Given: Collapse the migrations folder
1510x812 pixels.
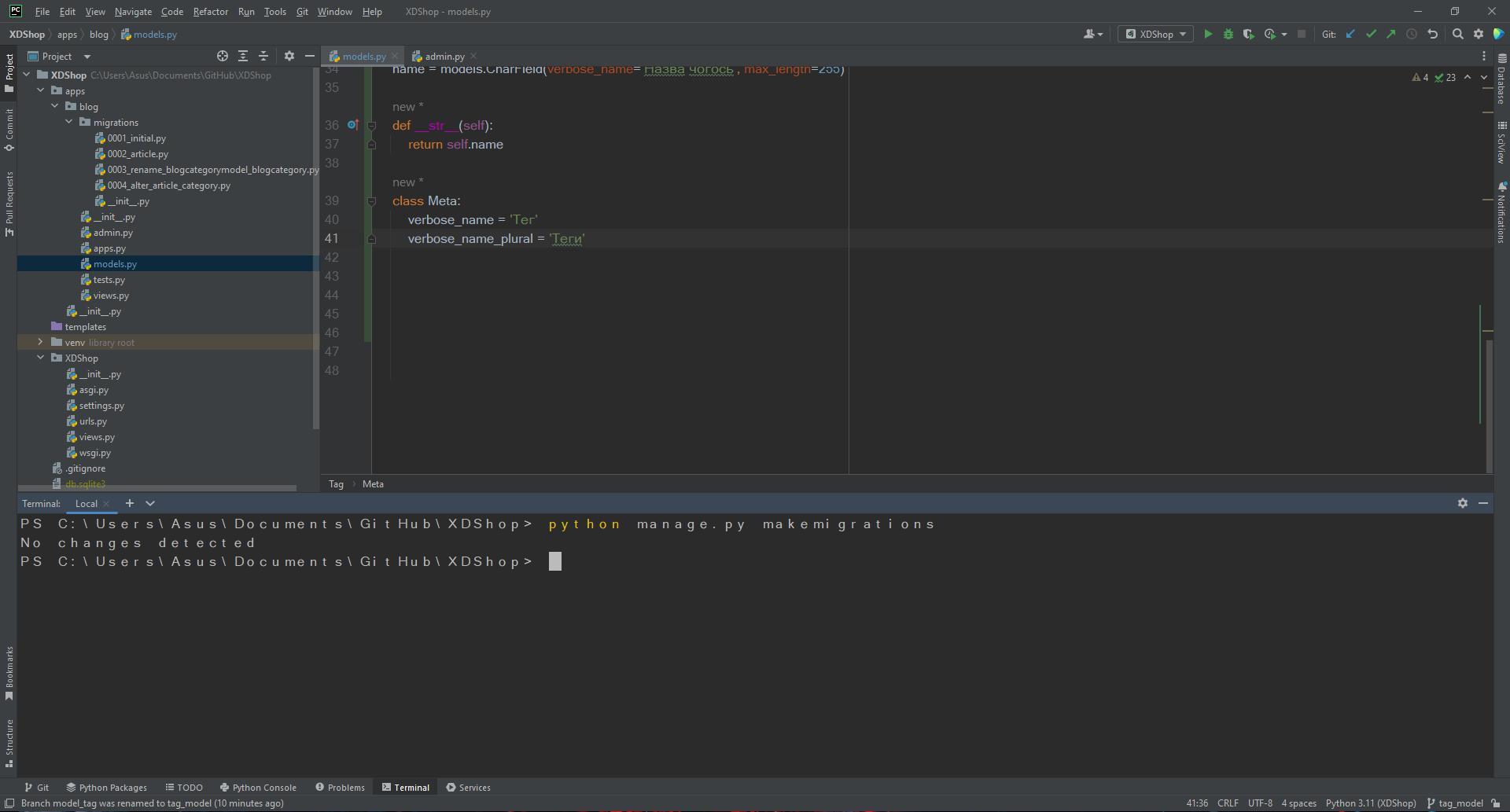Looking at the screenshot, I should click(69, 123).
